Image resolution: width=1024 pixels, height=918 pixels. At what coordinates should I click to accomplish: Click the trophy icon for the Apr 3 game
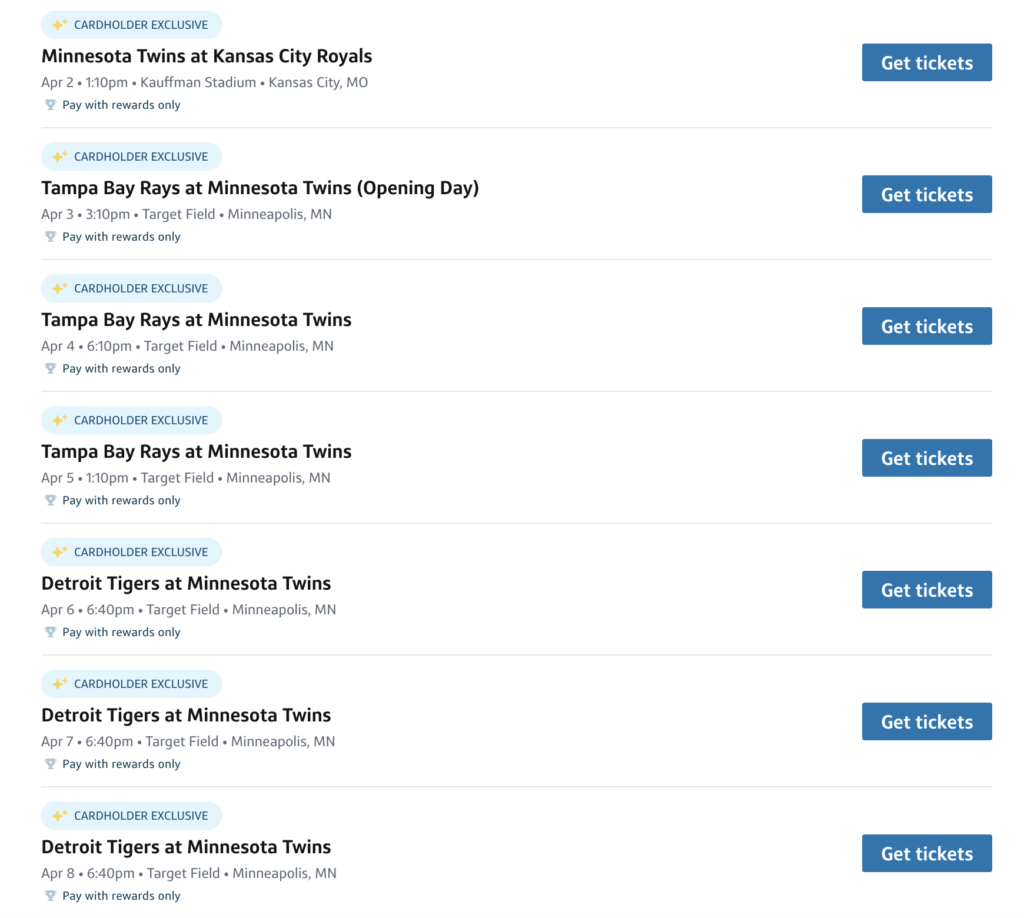(x=50, y=237)
